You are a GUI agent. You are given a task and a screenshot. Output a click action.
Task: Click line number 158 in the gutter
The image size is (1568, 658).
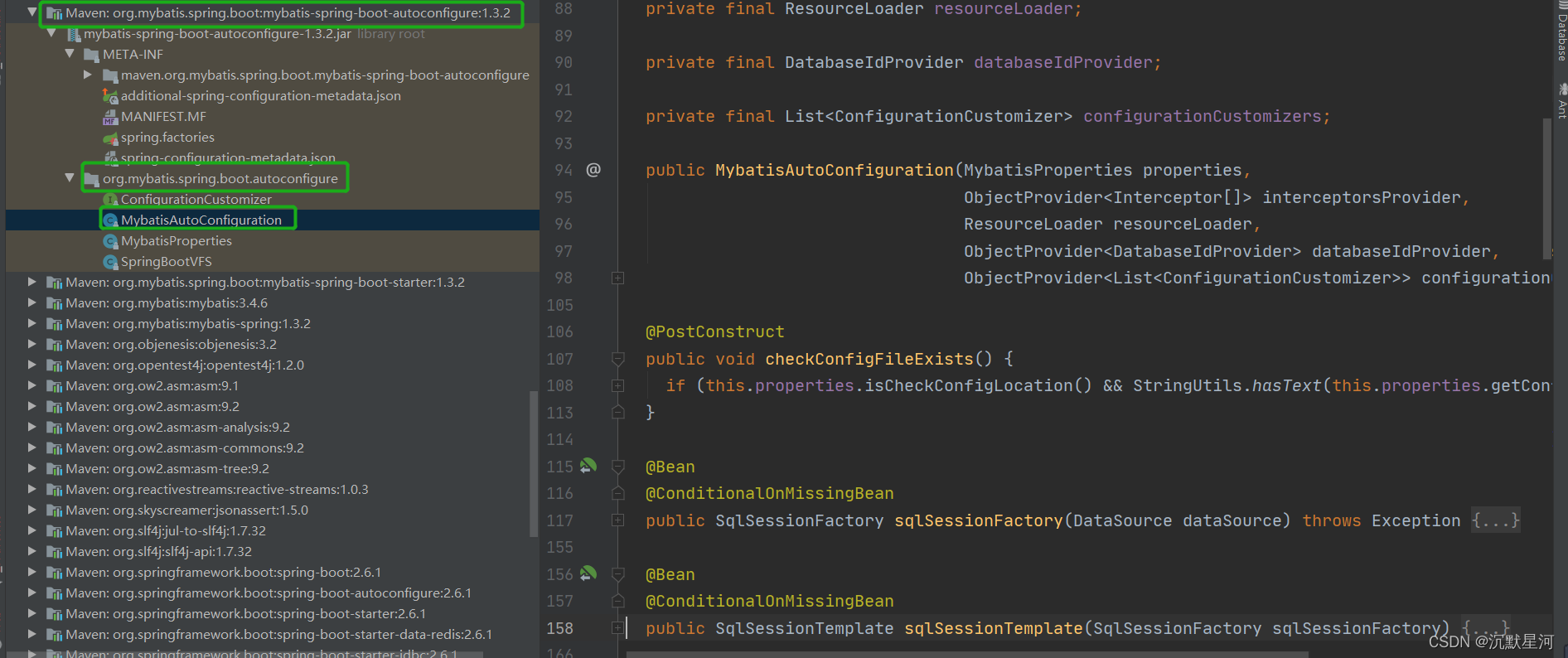(x=560, y=628)
